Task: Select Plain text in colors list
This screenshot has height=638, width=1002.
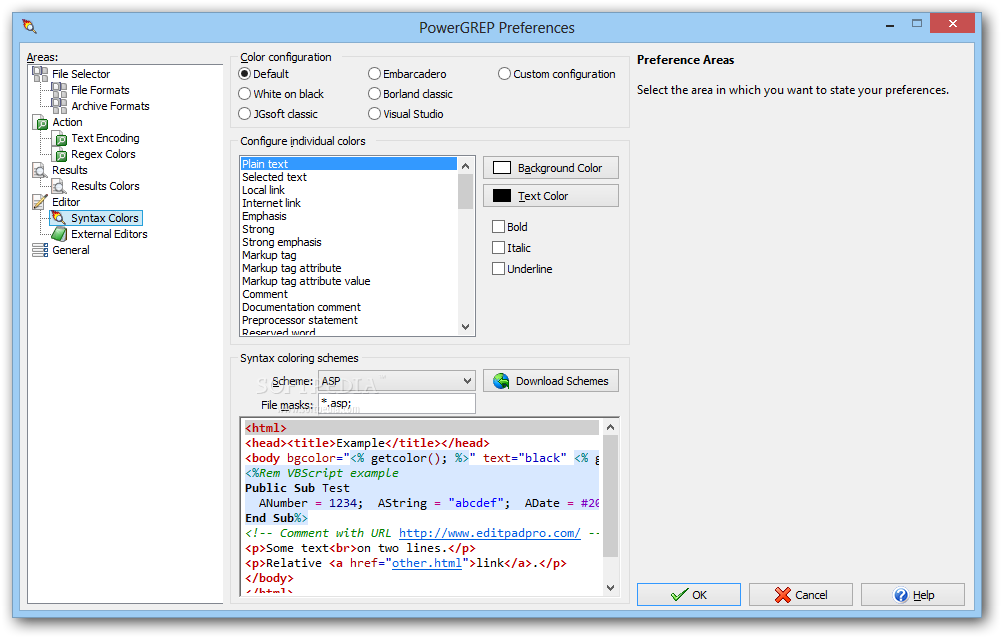Action: pos(349,164)
